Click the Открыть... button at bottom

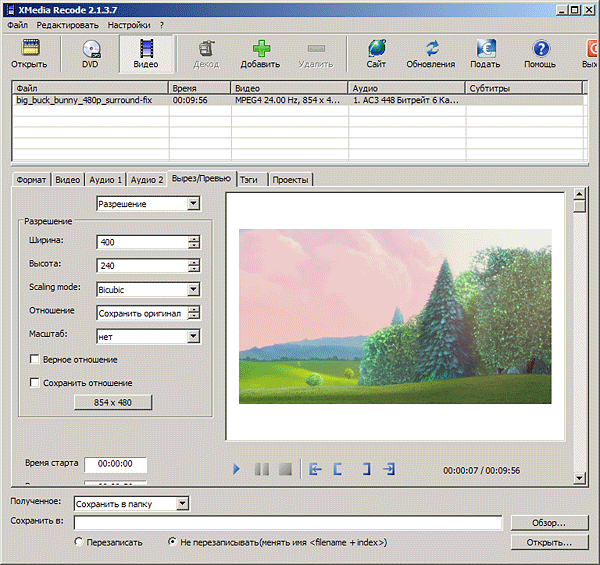[x=549, y=542]
